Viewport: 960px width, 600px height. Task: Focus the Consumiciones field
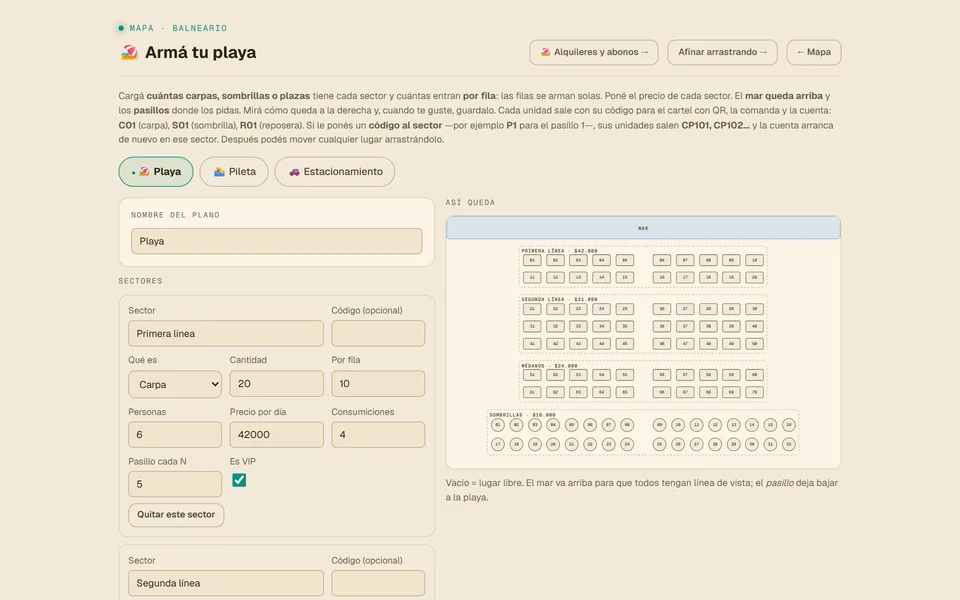378,435
